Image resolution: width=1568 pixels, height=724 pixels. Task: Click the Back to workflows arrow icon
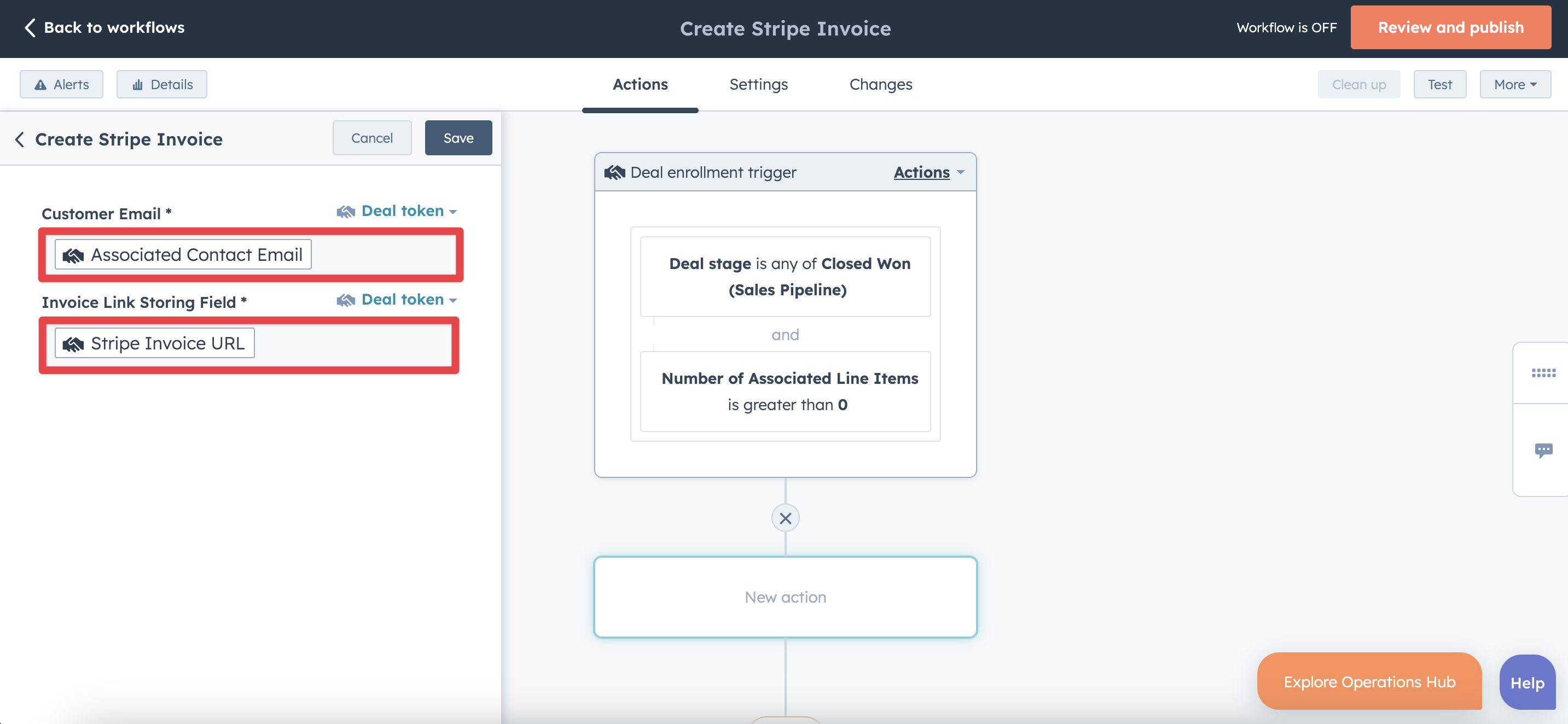pos(30,28)
